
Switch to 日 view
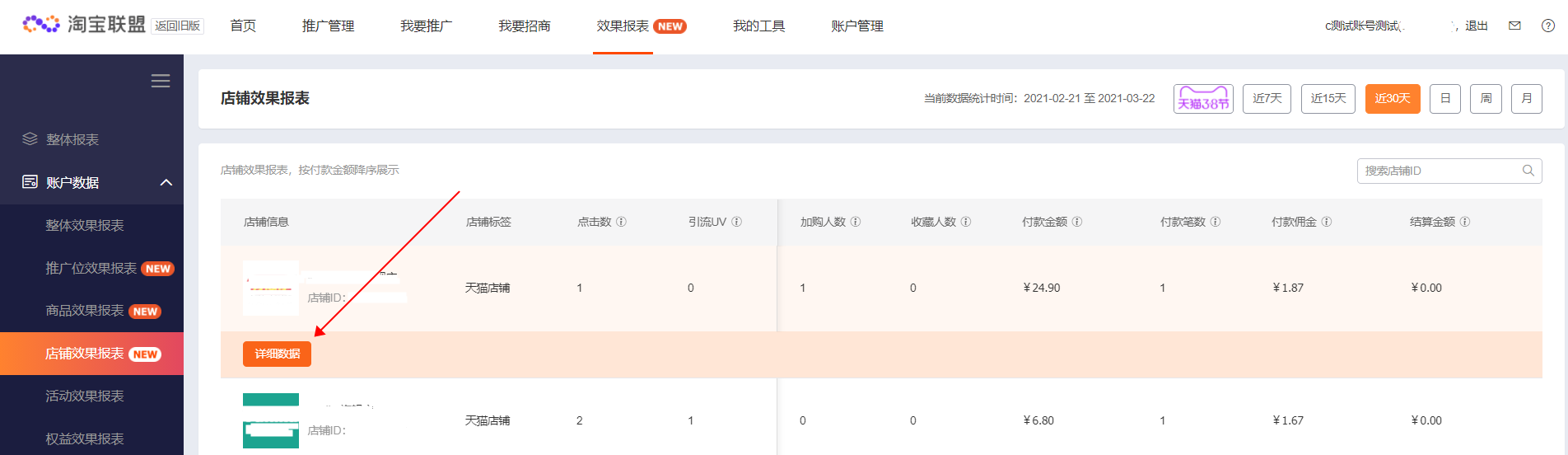point(1445,99)
